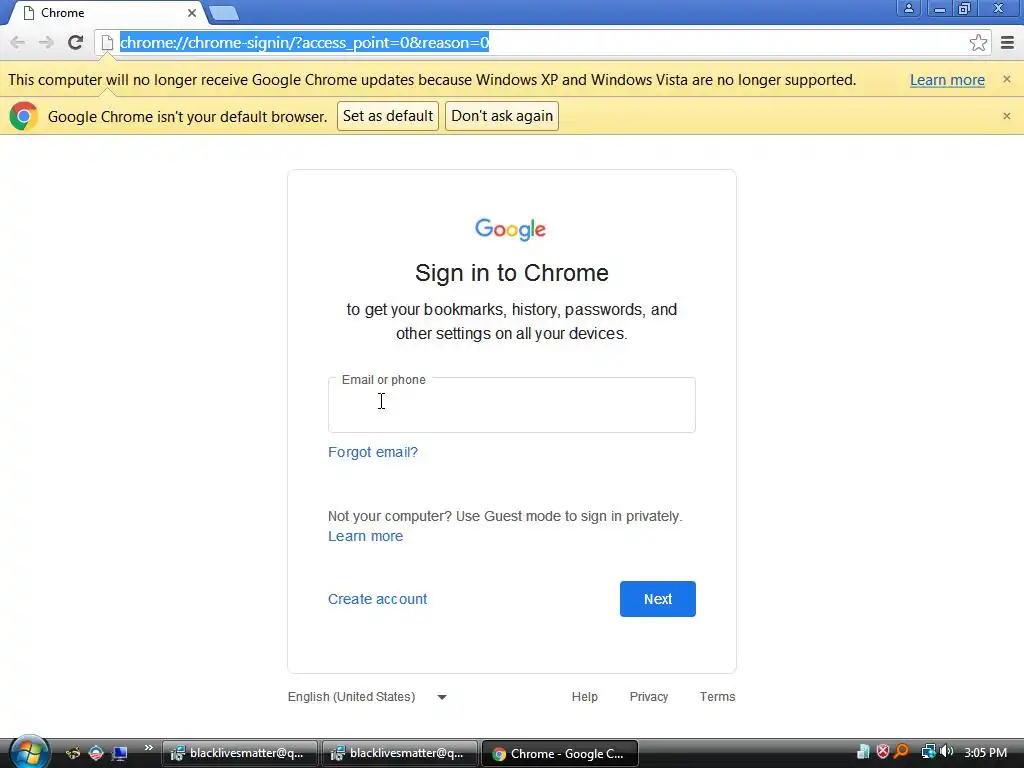Image resolution: width=1024 pixels, height=768 pixels.
Task: Click the orange magnifier tray icon
Action: pyautogui.click(x=901, y=752)
